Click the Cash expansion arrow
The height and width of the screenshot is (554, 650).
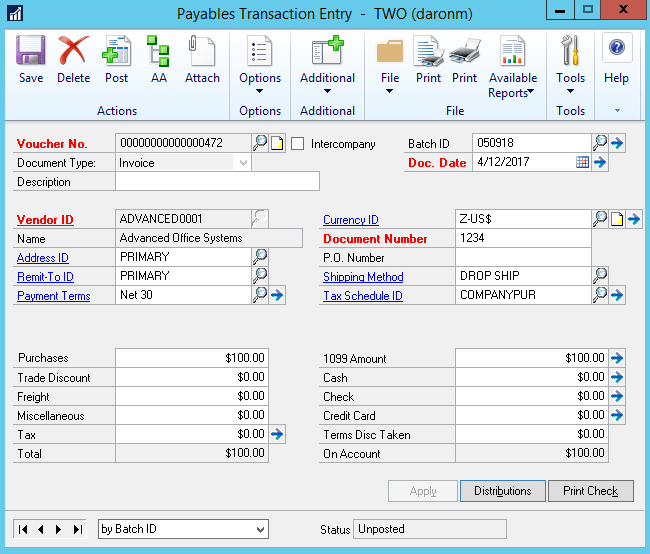(617, 377)
